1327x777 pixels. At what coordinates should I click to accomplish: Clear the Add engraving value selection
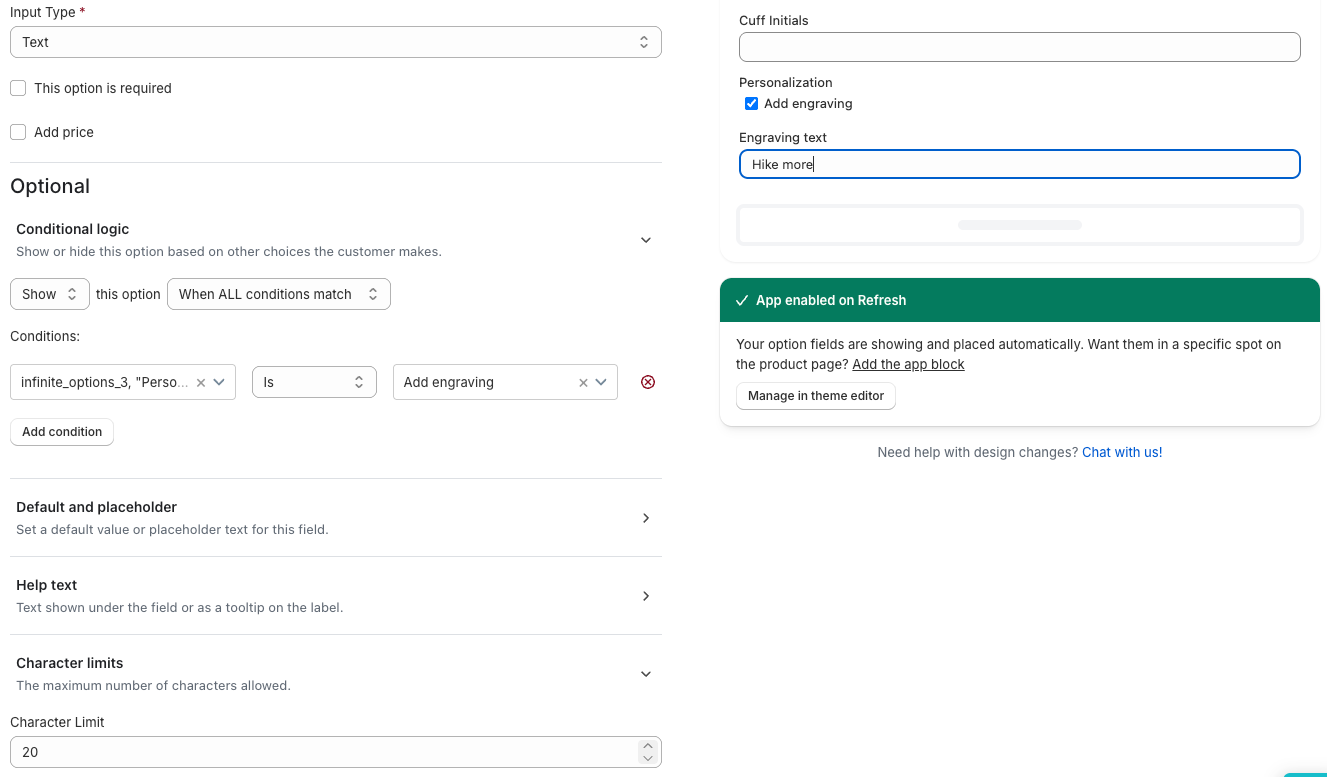click(584, 382)
